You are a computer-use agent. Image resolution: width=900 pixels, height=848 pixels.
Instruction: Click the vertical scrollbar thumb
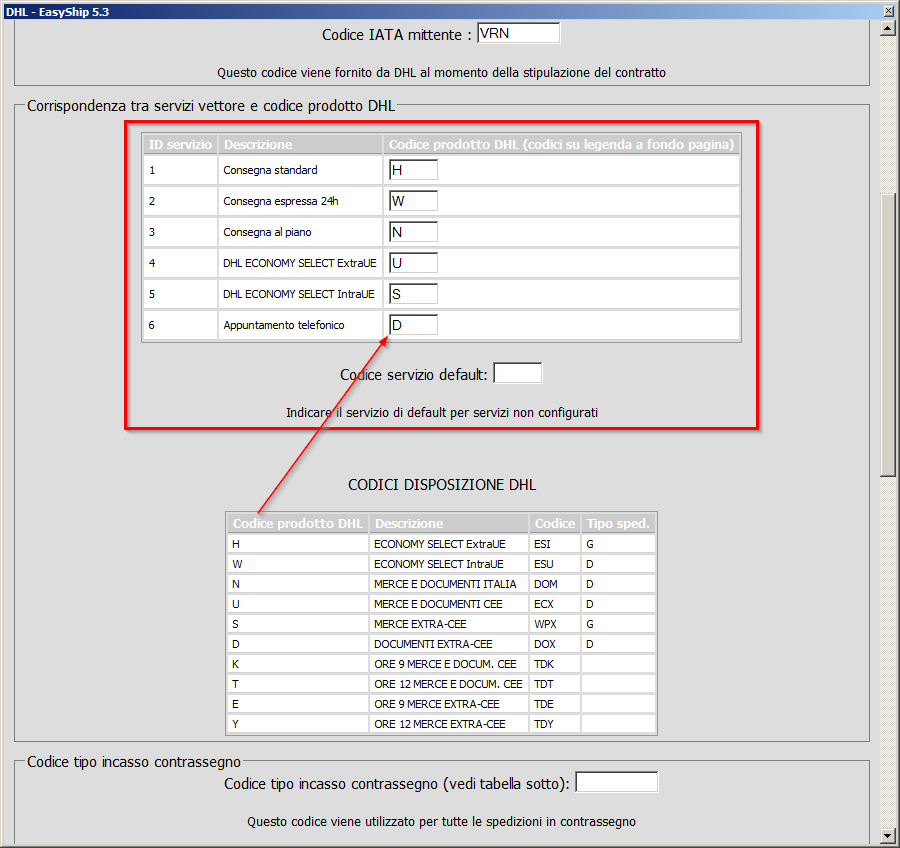[x=888, y=335]
